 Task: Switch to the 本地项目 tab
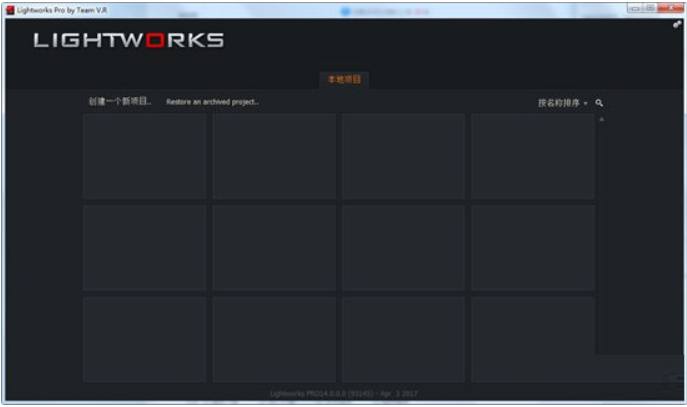344,79
